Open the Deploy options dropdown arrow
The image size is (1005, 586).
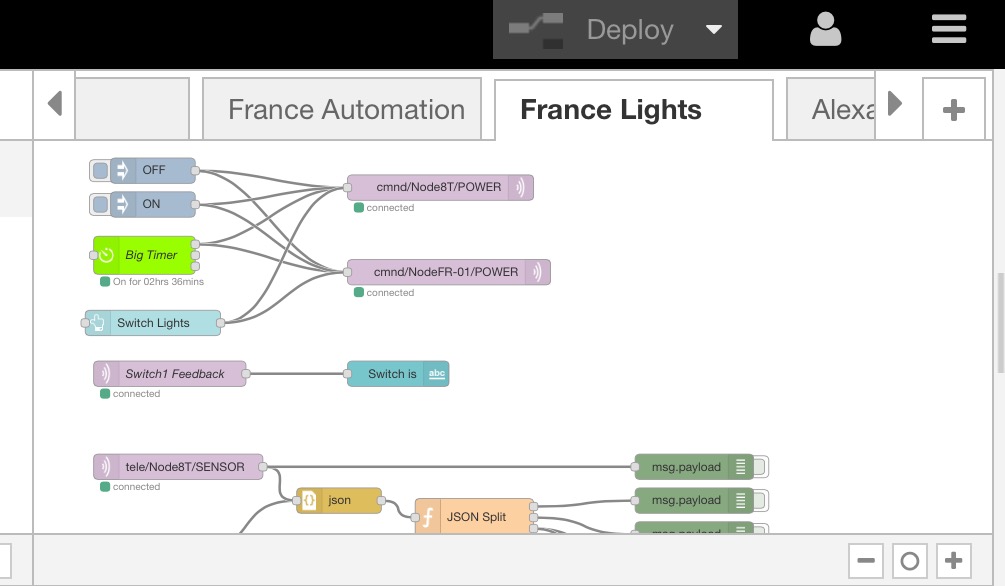713,29
